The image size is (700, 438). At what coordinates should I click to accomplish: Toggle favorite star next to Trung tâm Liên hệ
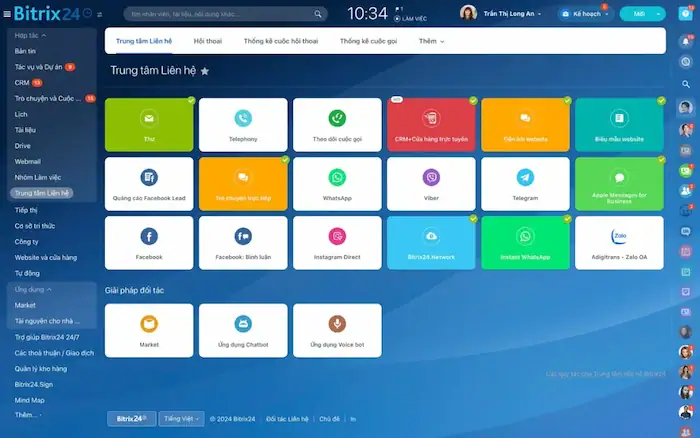205,72
